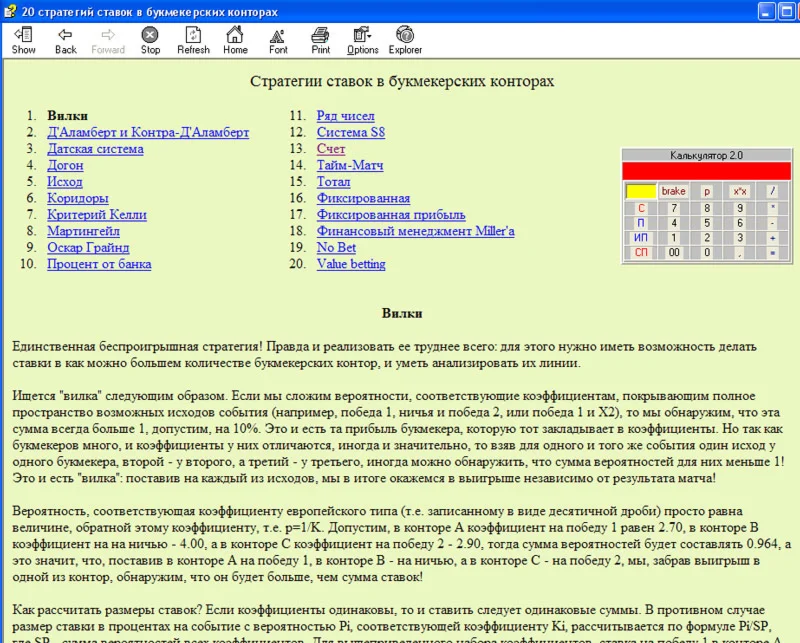Click the red calculator display field
The width and height of the screenshot is (800, 643).
click(x=707, y=171)
